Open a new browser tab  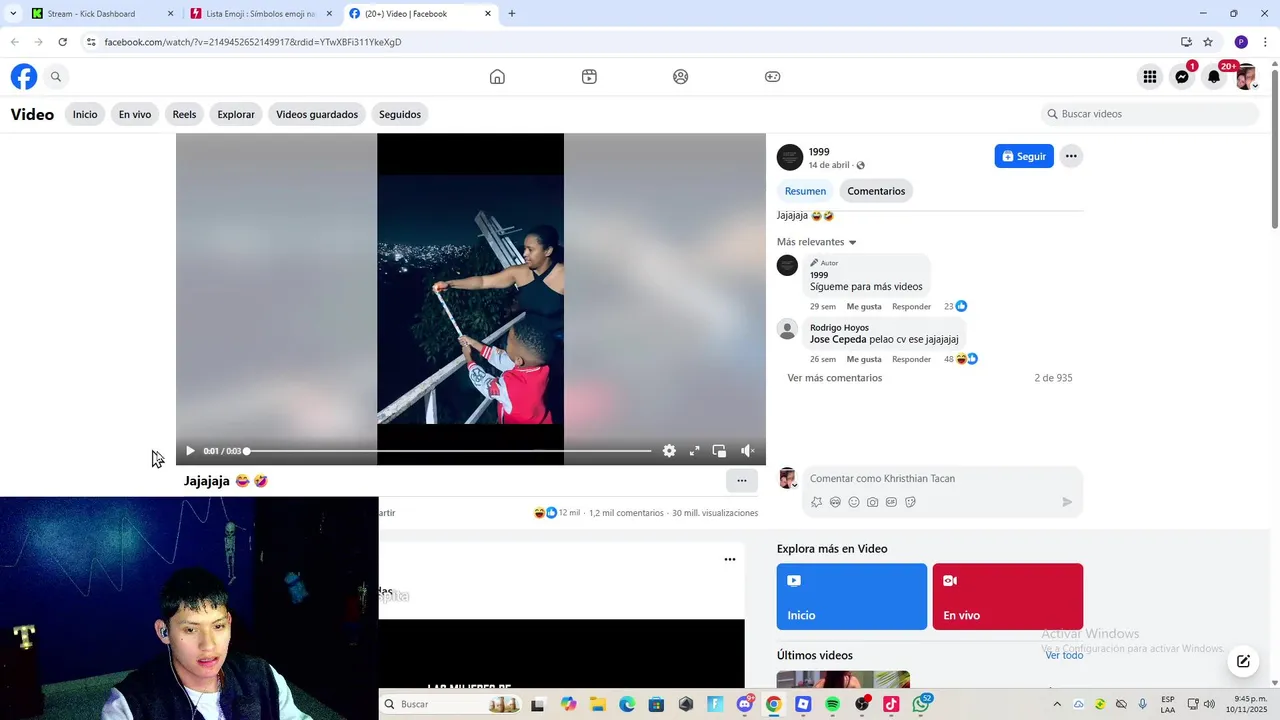[512, 14]
